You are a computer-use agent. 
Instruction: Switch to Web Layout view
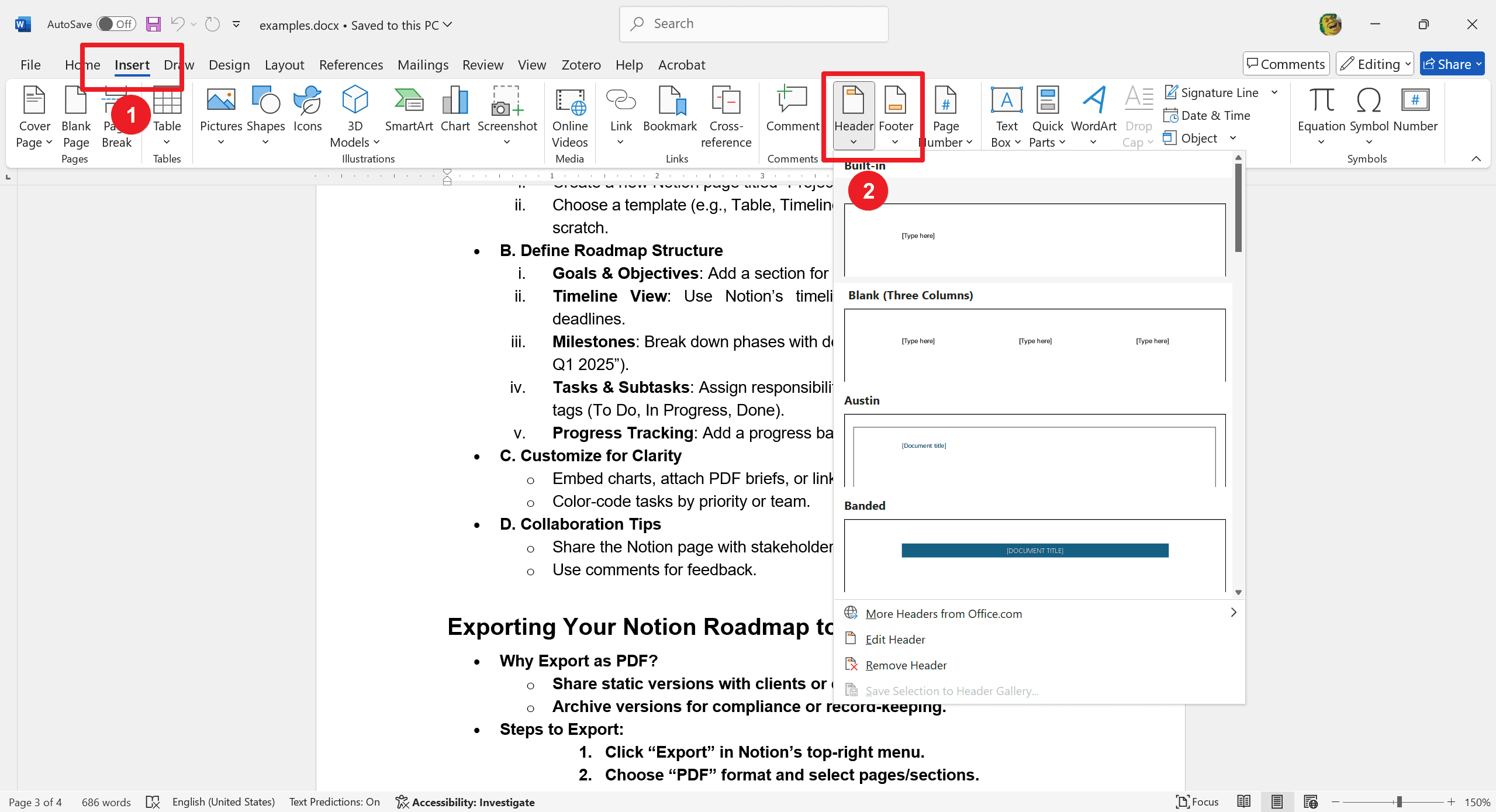[x=1310, y=802]
